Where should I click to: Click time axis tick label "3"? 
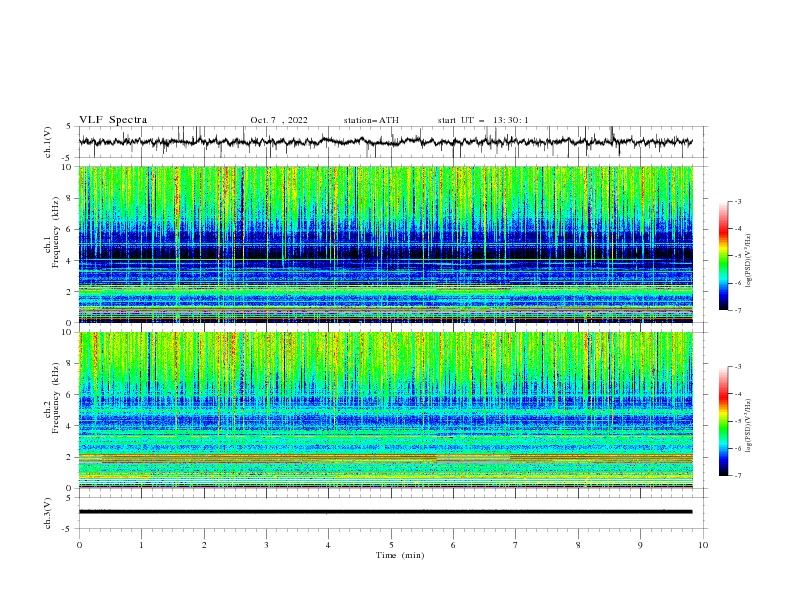click(266, 545)
